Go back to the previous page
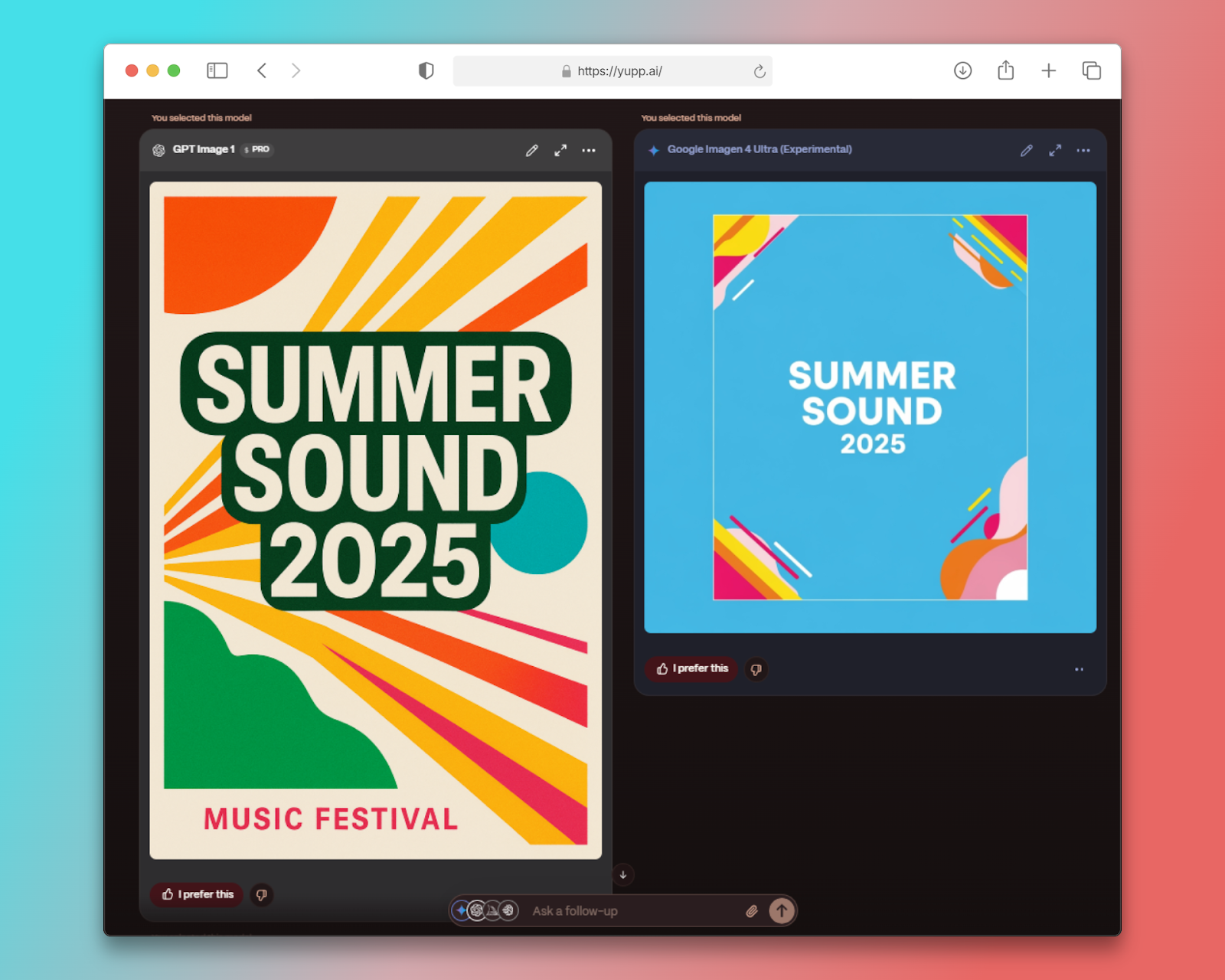This screenshot has width=1225, height=980. 262,71
